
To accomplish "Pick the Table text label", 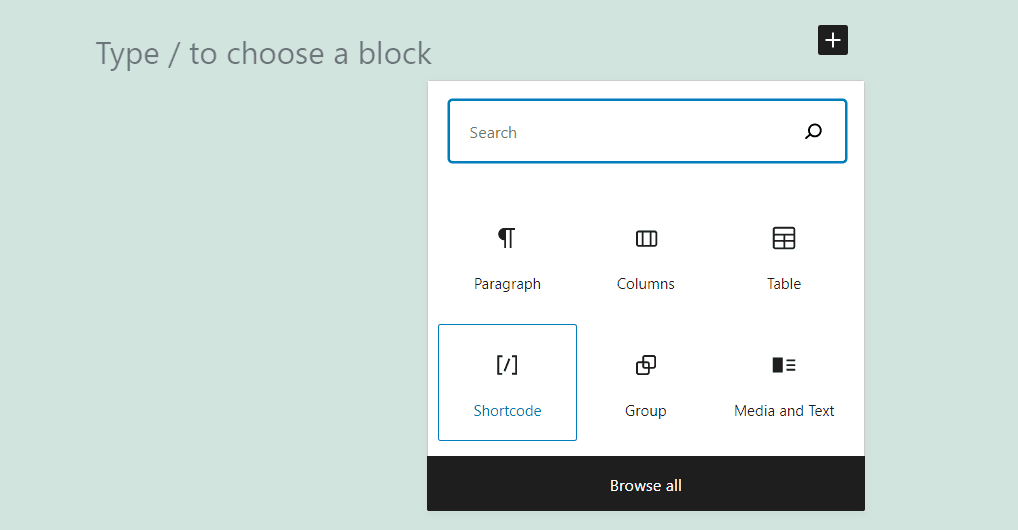I will pos(784,284).
